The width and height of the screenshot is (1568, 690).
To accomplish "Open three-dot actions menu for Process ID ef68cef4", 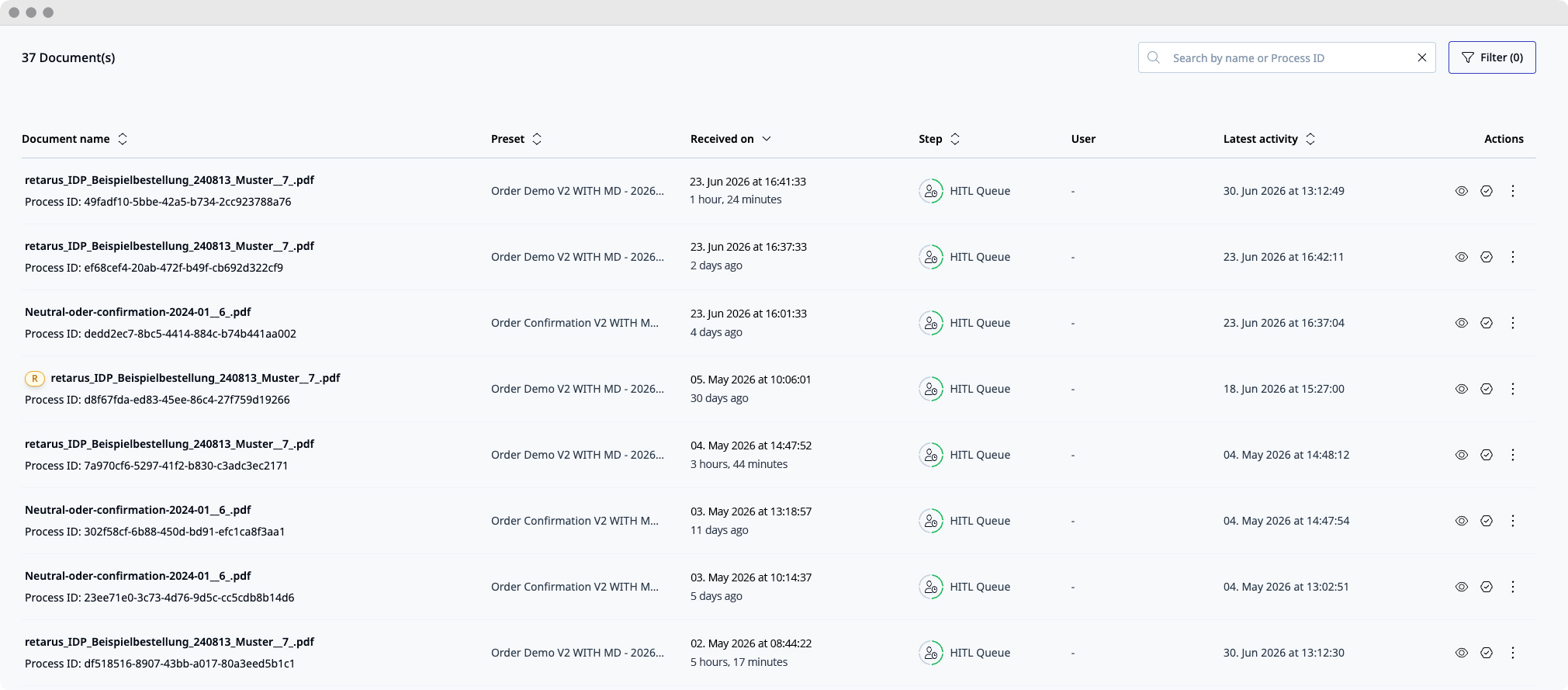I will click(1513, 257).
